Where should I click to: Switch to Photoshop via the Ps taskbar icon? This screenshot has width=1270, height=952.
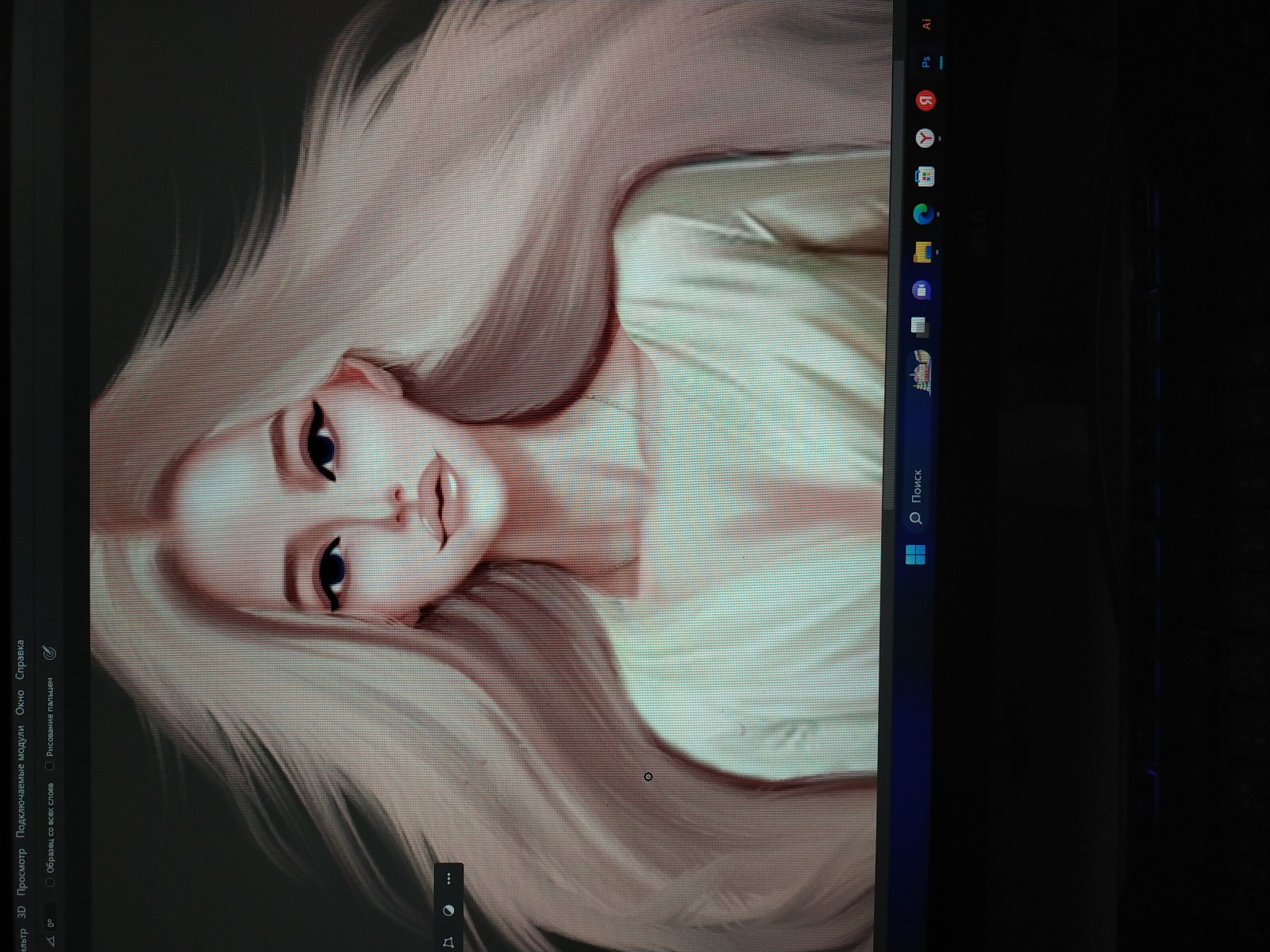point(926,62)
